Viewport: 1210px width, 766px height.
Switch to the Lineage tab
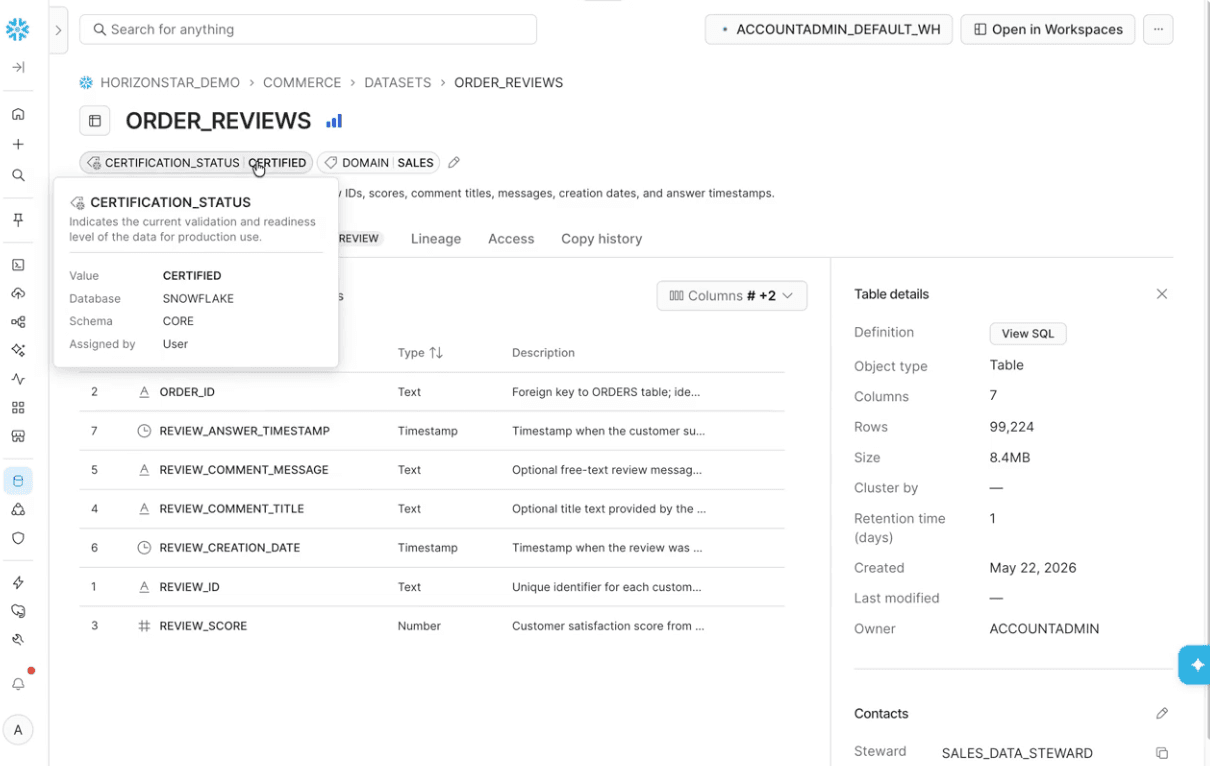(436, 239)
